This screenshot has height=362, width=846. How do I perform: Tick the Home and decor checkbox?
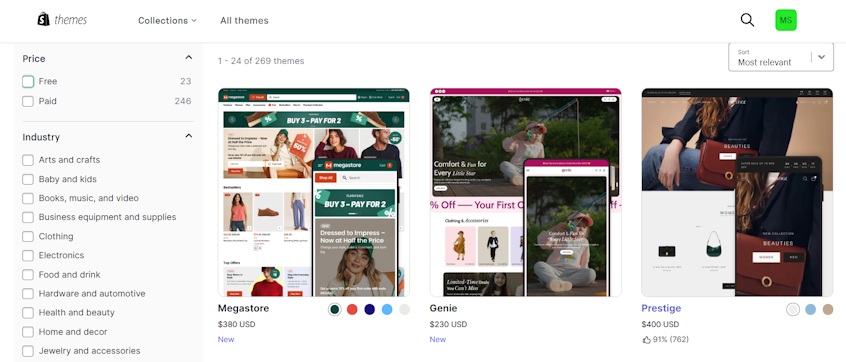point(28,332)
